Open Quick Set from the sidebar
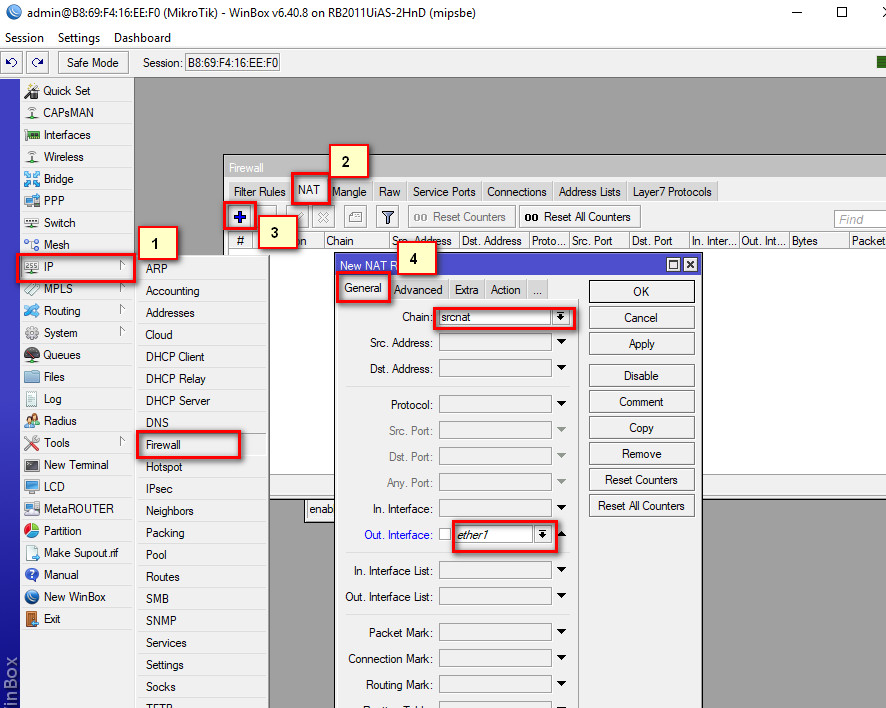 pos(66,91)
